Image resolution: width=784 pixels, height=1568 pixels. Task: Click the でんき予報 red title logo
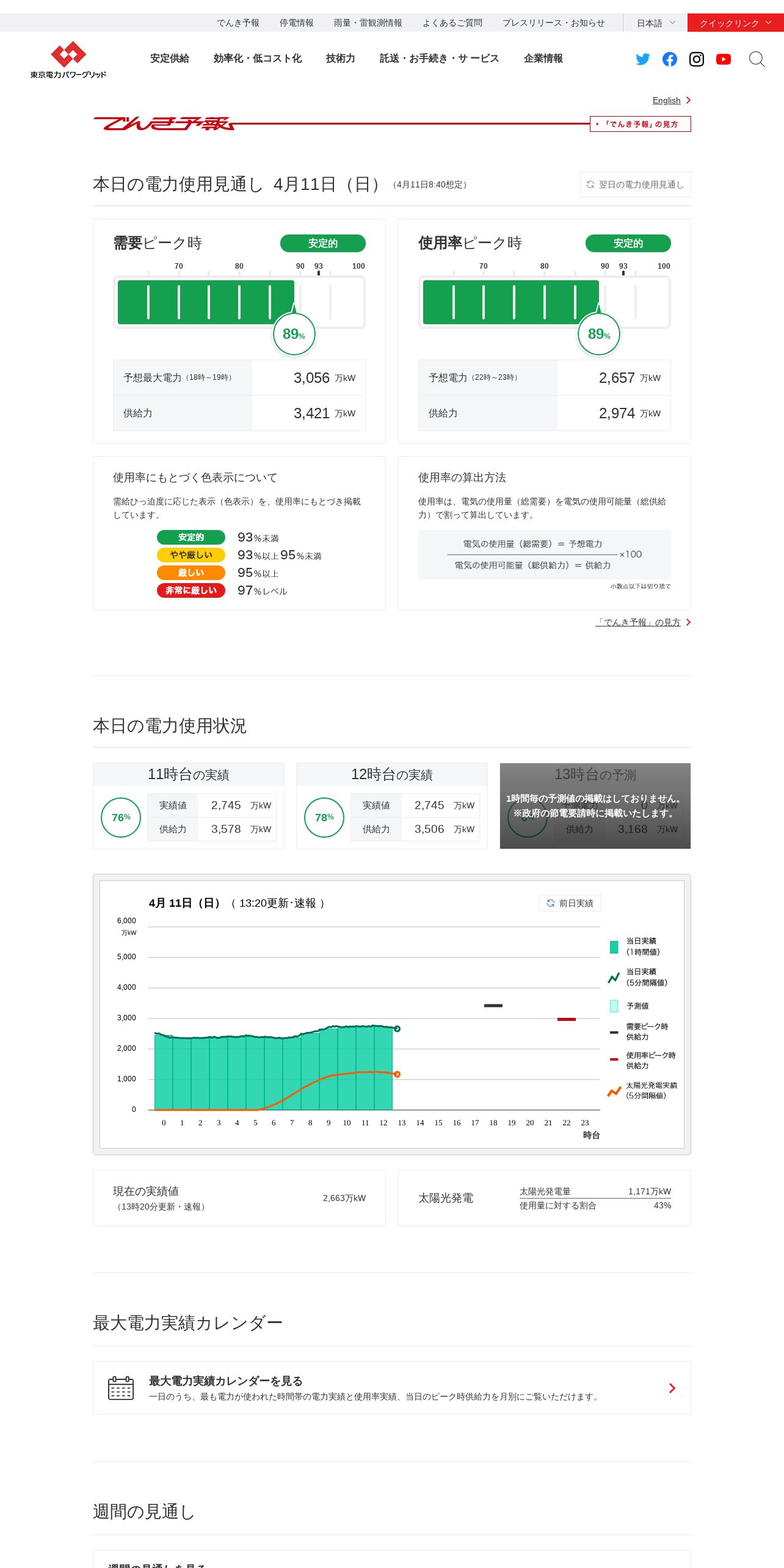[164, 123]
